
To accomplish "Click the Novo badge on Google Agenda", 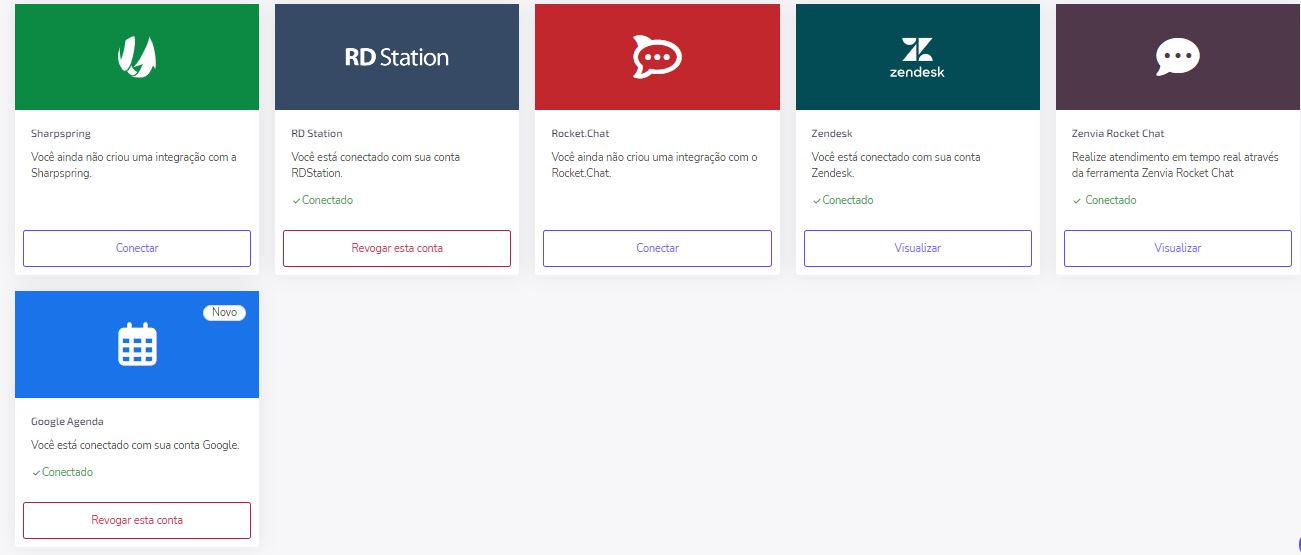I will [x=224, y=312].
